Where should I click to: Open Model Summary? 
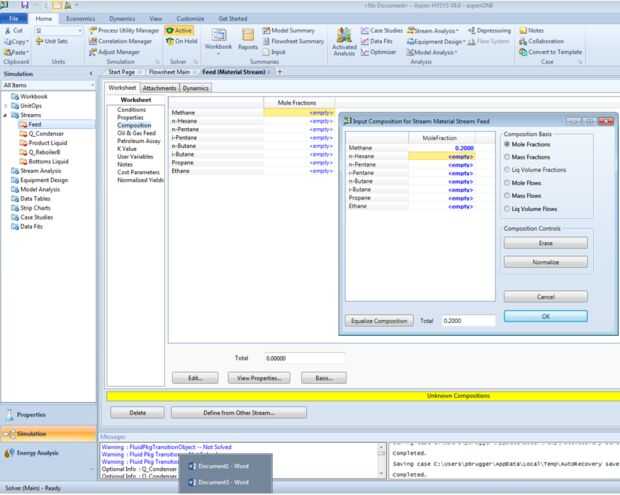[x=289, y=30]
